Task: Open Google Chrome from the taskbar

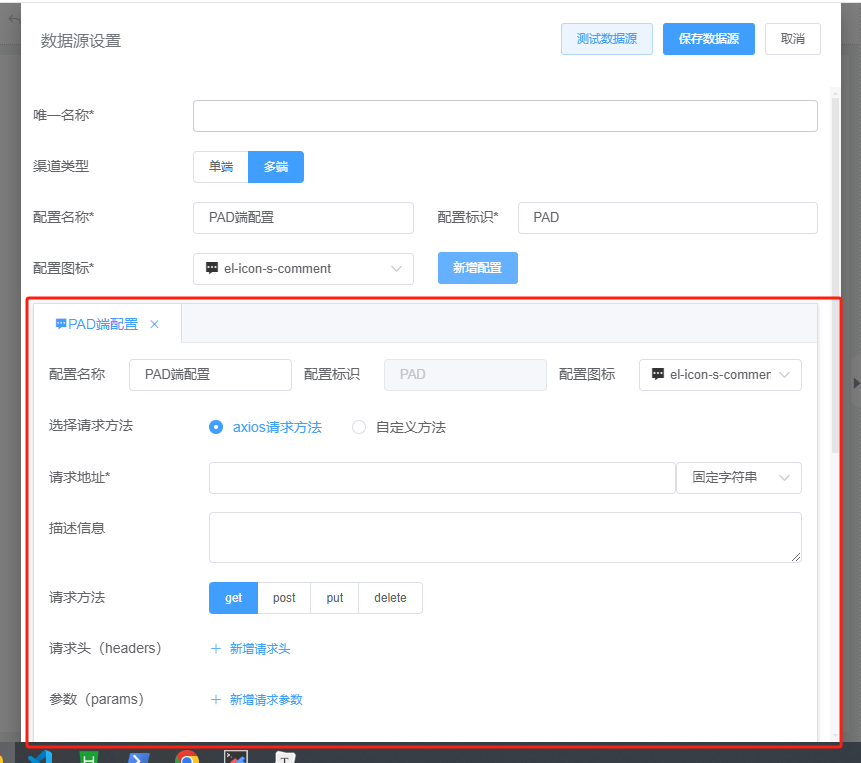Action: (190, 757)
